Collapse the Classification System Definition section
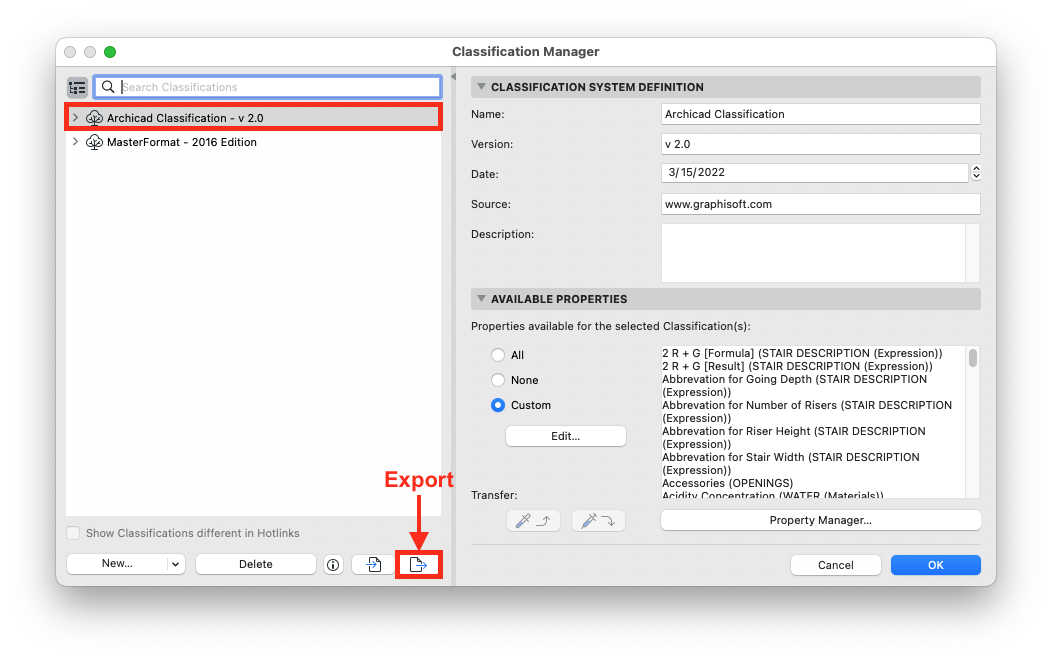The height and width of the screenshot is (660, 1052). (481, 87)
